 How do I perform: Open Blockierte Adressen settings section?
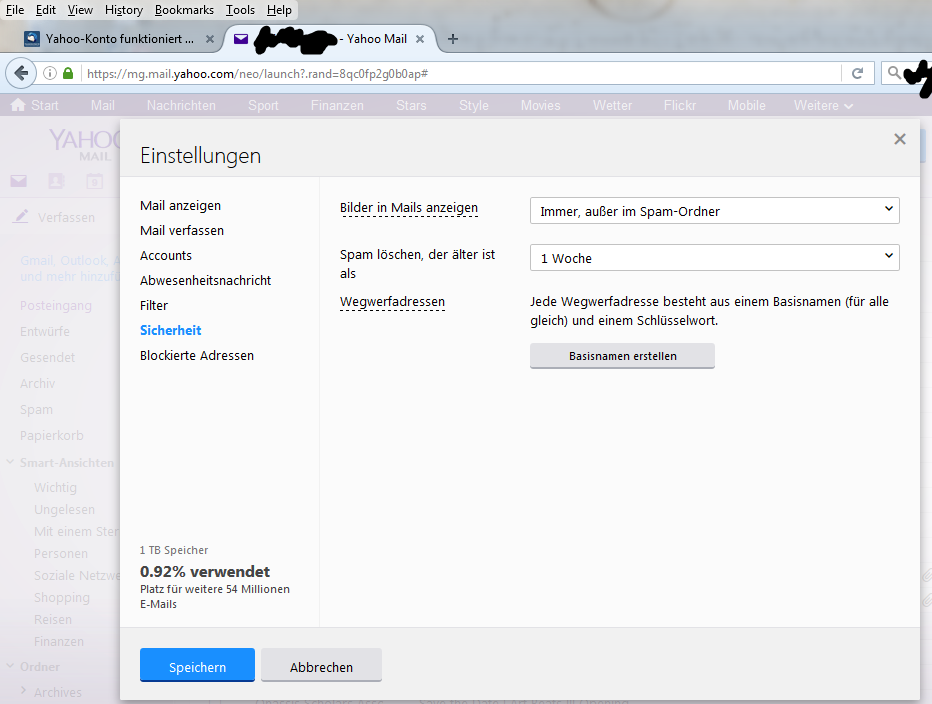click(x=197, y=356)
